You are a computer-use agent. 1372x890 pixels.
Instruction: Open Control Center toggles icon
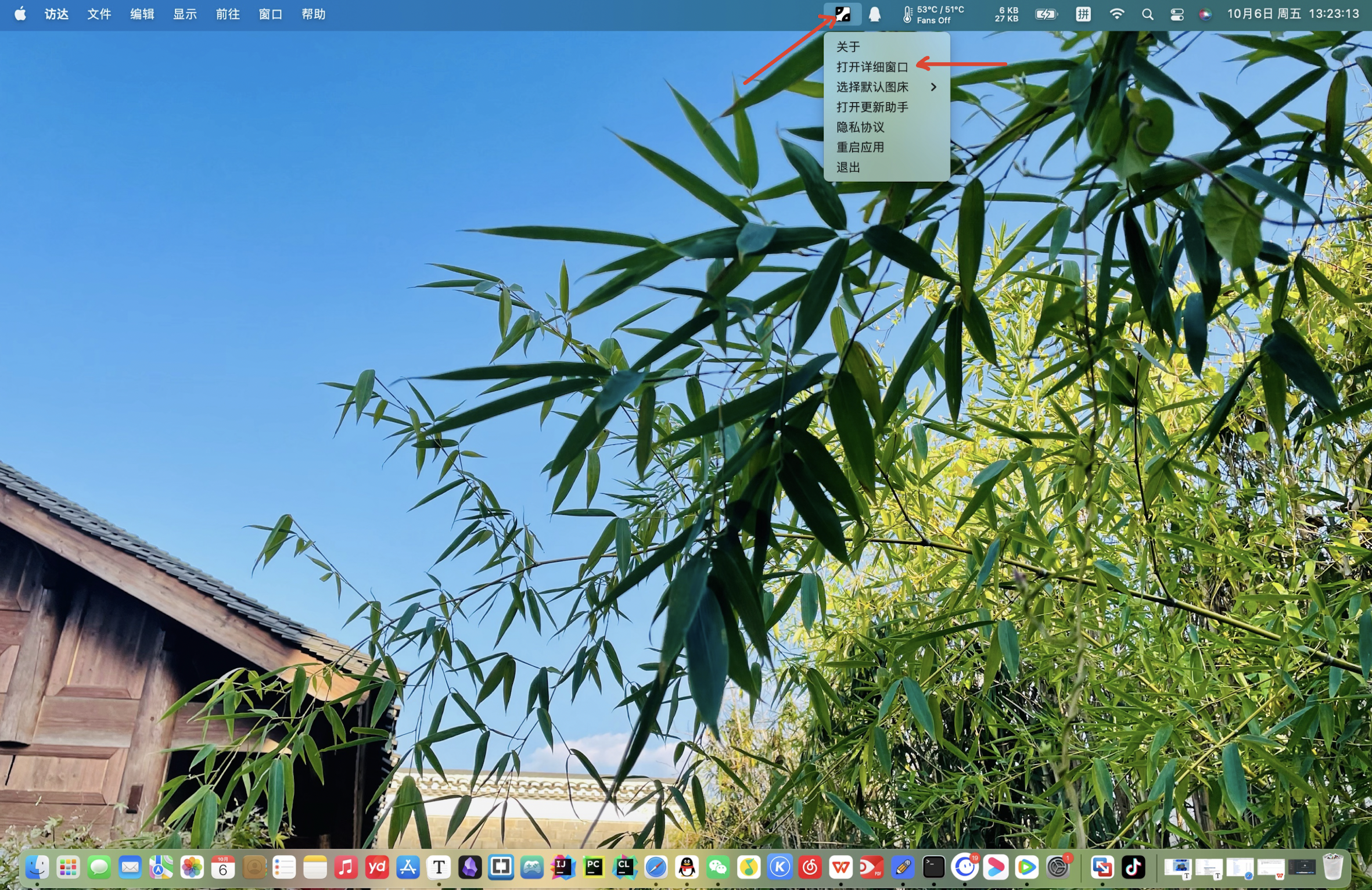pos(1177,14)
